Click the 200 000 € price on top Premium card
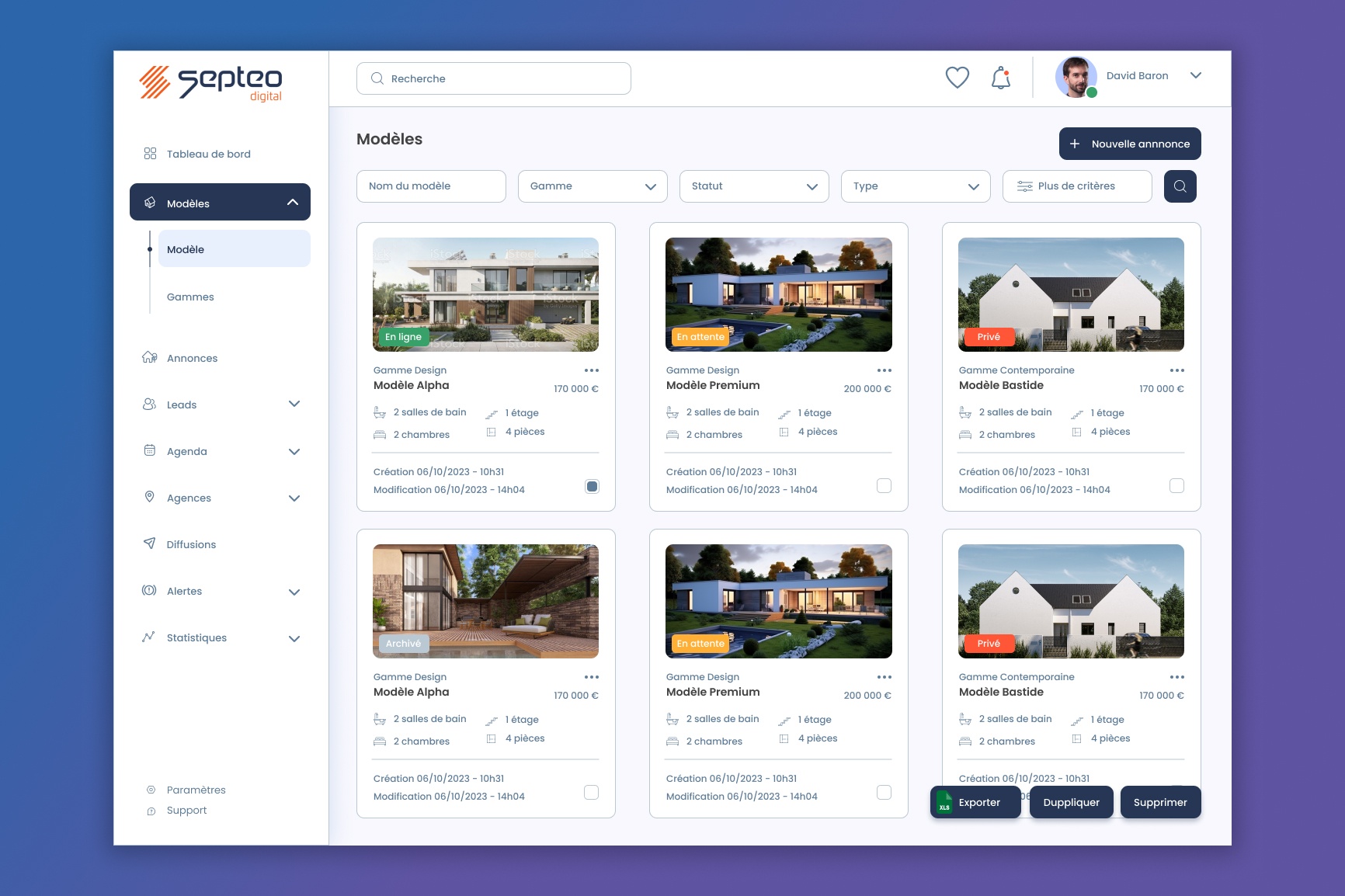 pos(867,389)
